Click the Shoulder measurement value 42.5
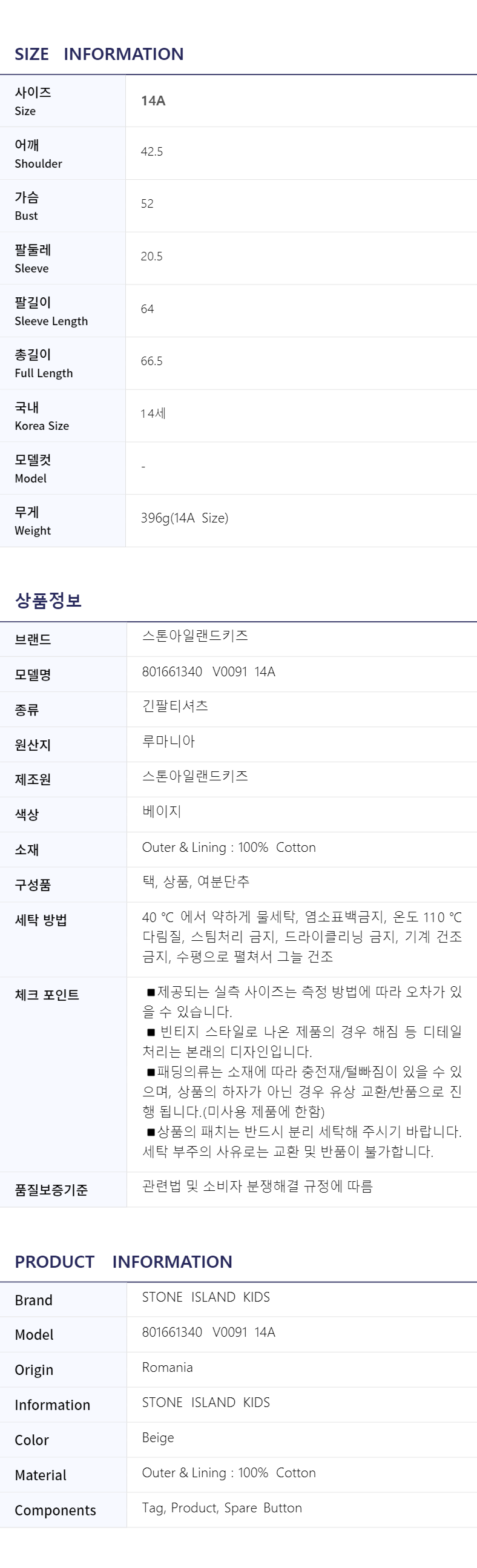 (x=151, y=151)
